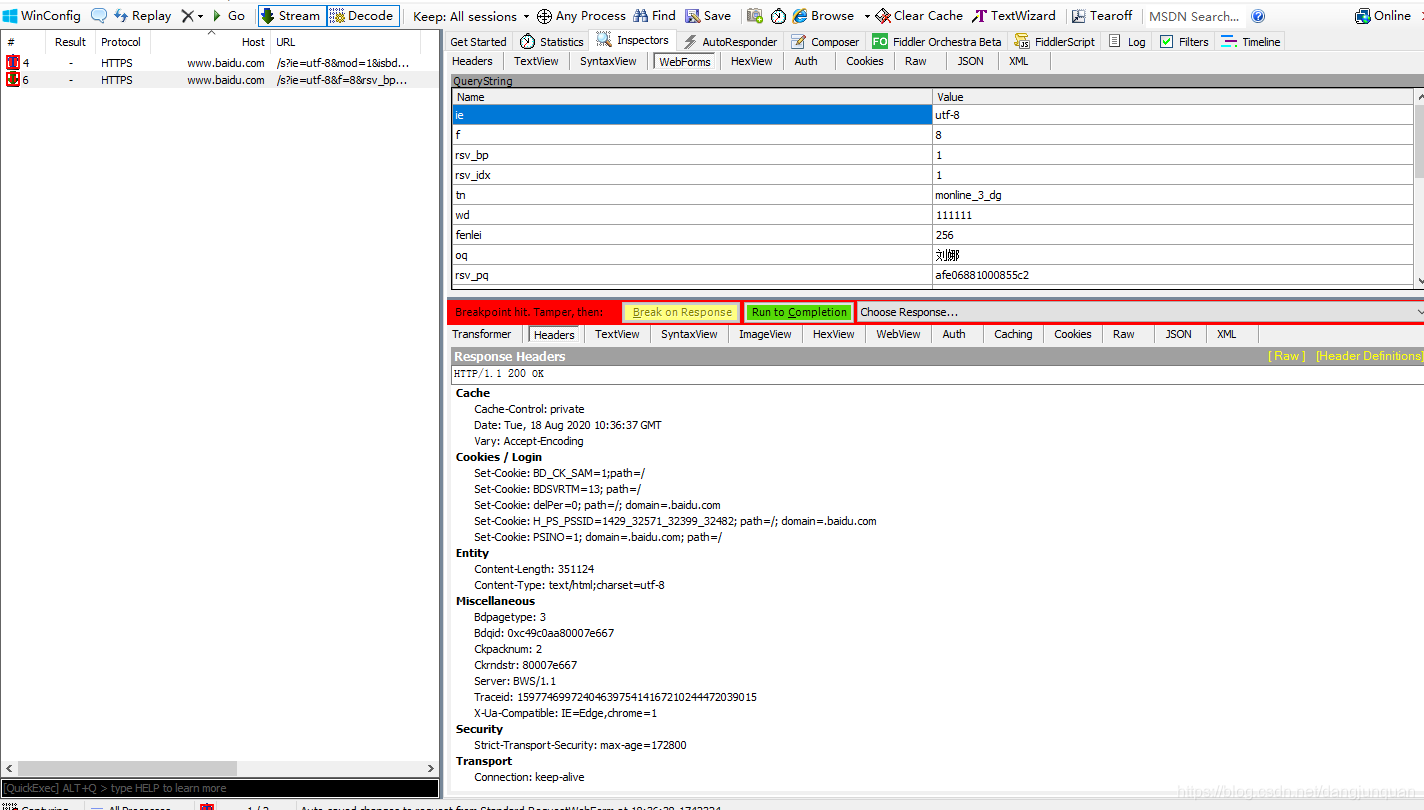Click the comment speech bubble icon
Viewport: 1424px width, 810px height.
99,16
